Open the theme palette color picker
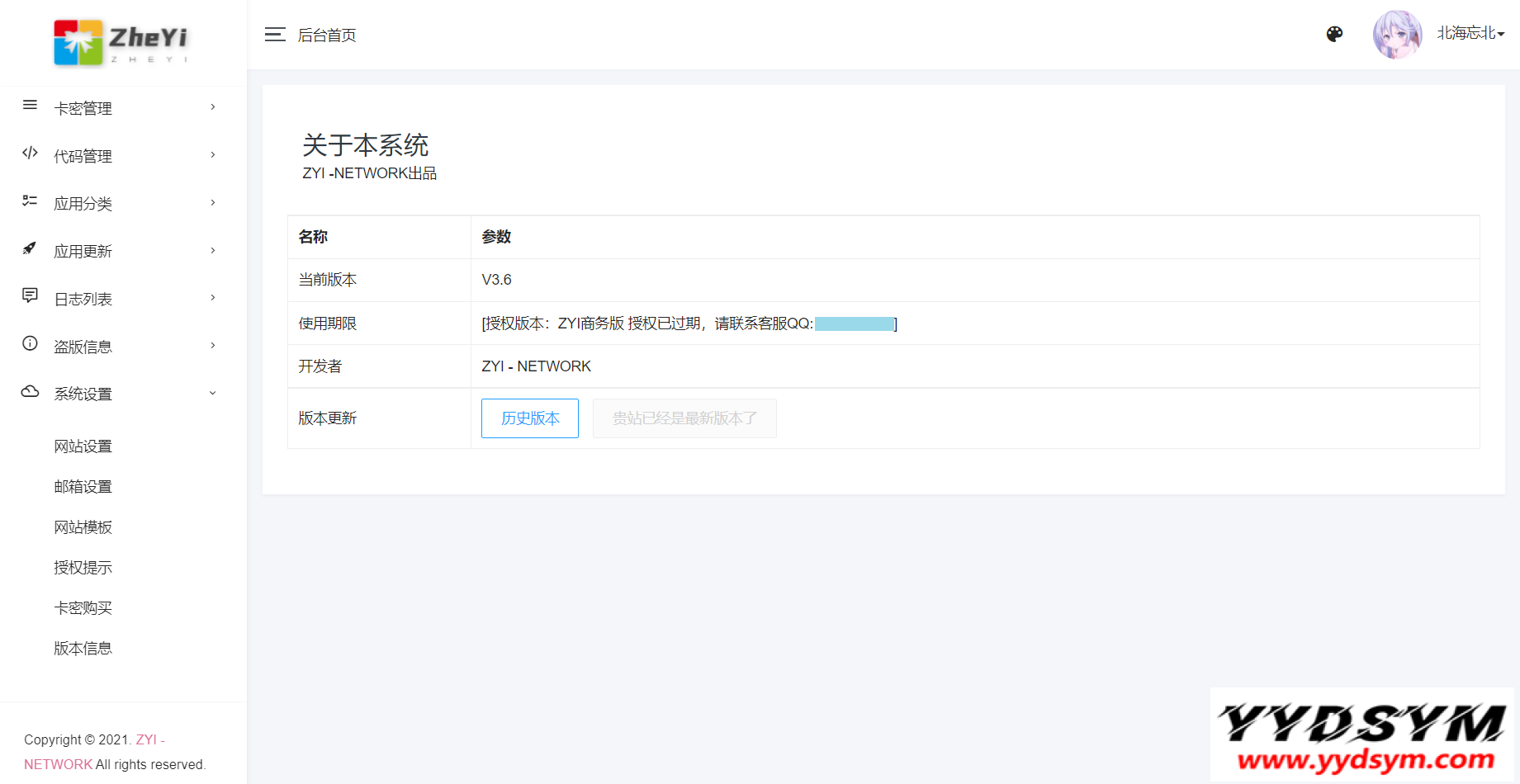1520x784 pixels. click(1334, 34)
